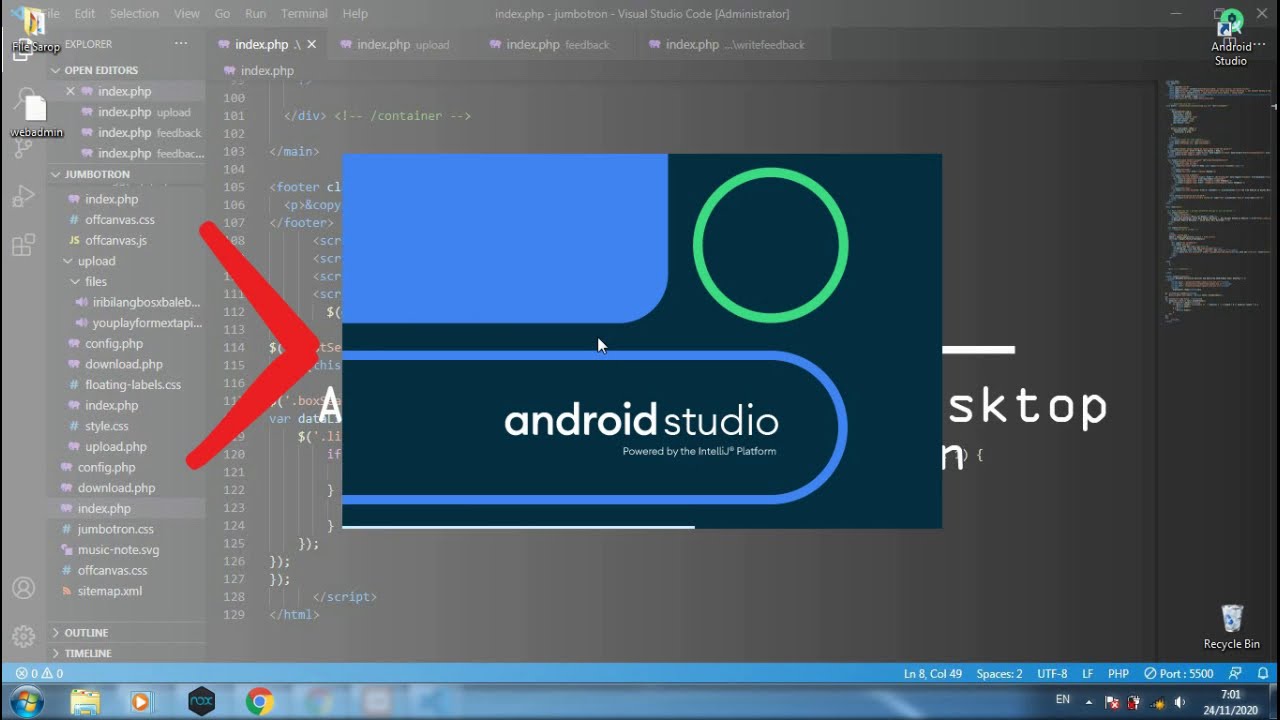Launch Google Chrome from the taskbar
Image resolution: width=1280 pixels, height=720 pixels.
(260, 701)
